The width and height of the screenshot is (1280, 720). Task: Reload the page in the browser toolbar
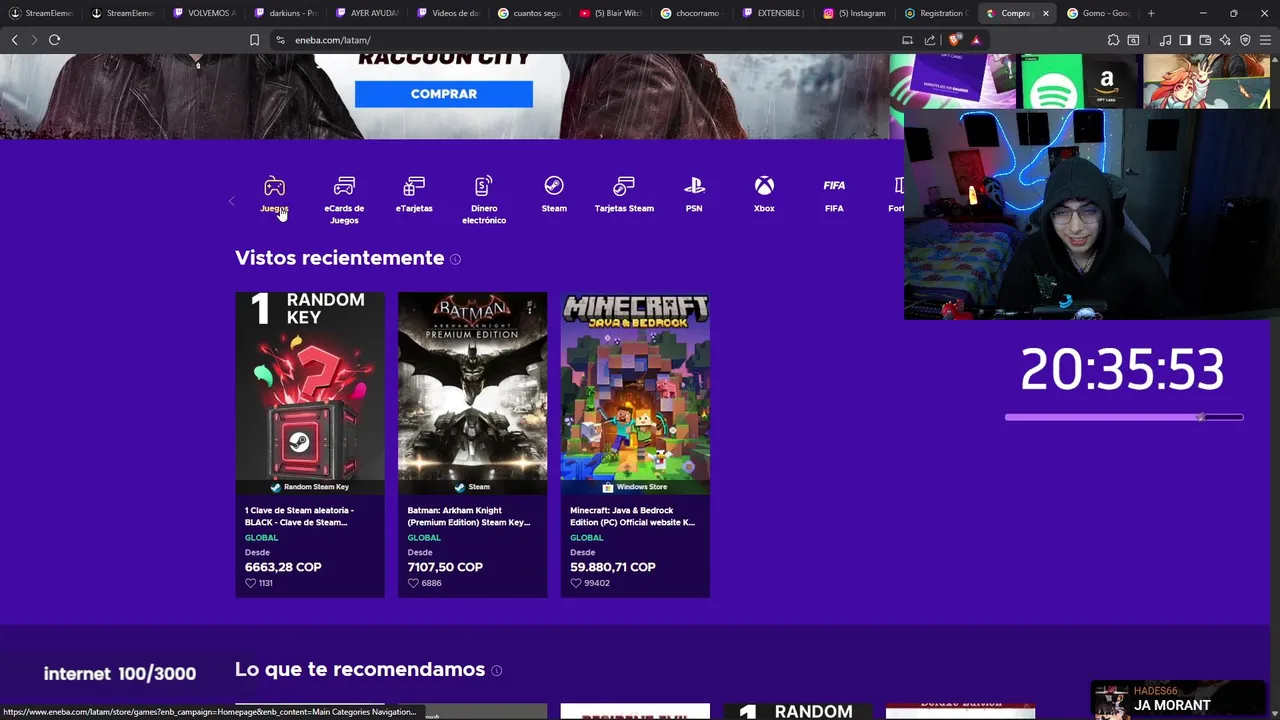point(54,40)
